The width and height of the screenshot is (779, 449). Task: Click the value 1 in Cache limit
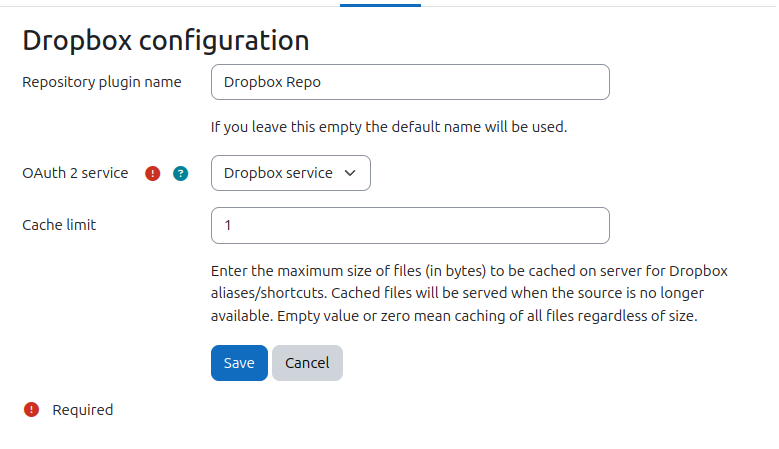tap(228, 225)
